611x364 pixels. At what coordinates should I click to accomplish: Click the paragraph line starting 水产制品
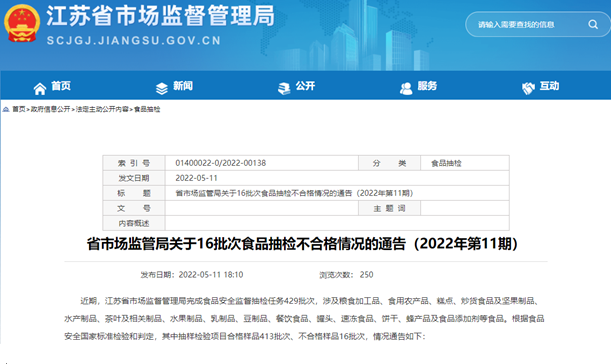[x=304, y=319]
